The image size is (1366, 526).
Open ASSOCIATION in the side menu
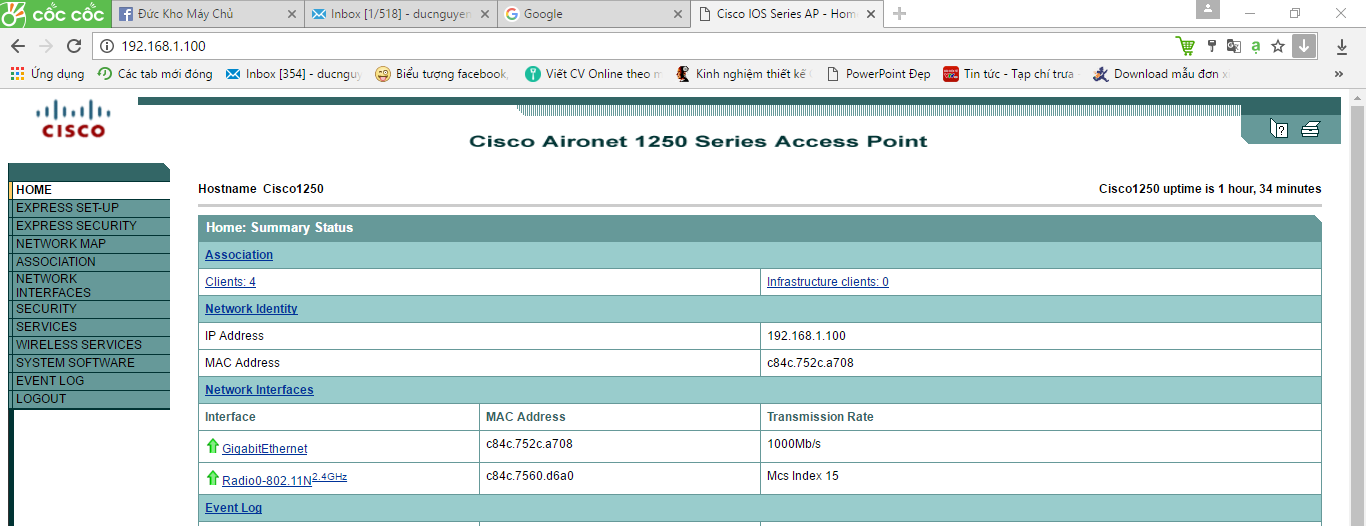click(90, 262)
